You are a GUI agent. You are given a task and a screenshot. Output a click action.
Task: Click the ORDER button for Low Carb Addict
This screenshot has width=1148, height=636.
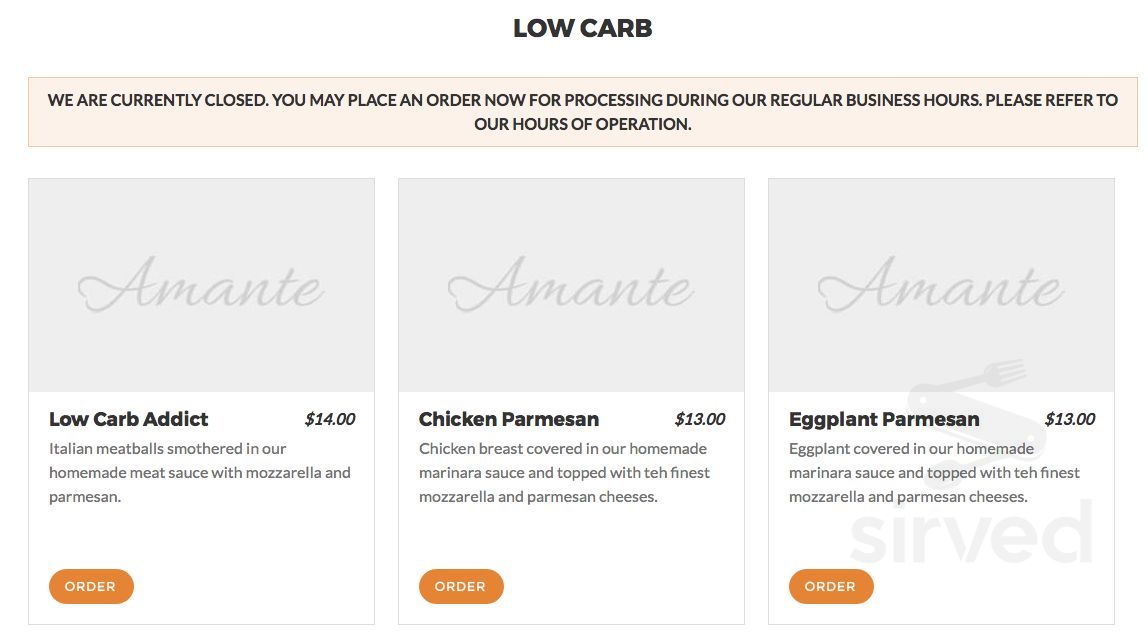pyautogui.click(x=91, y=586)
